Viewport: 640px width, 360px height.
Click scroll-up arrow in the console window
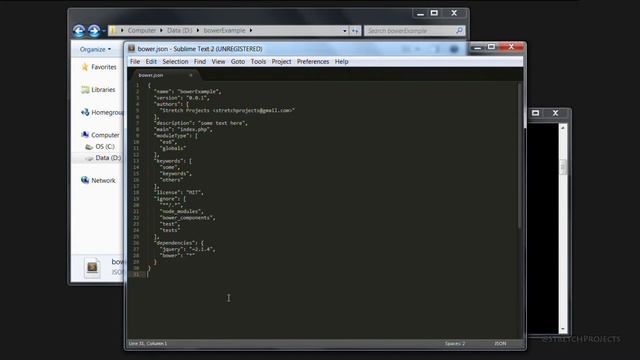[x=563, y=128]
